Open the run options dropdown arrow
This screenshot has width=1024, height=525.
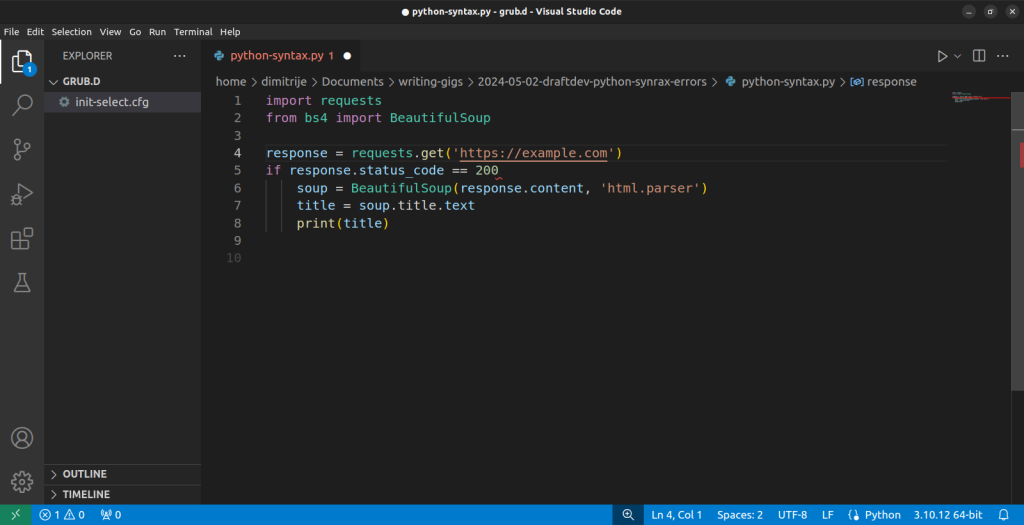[957, 56]
